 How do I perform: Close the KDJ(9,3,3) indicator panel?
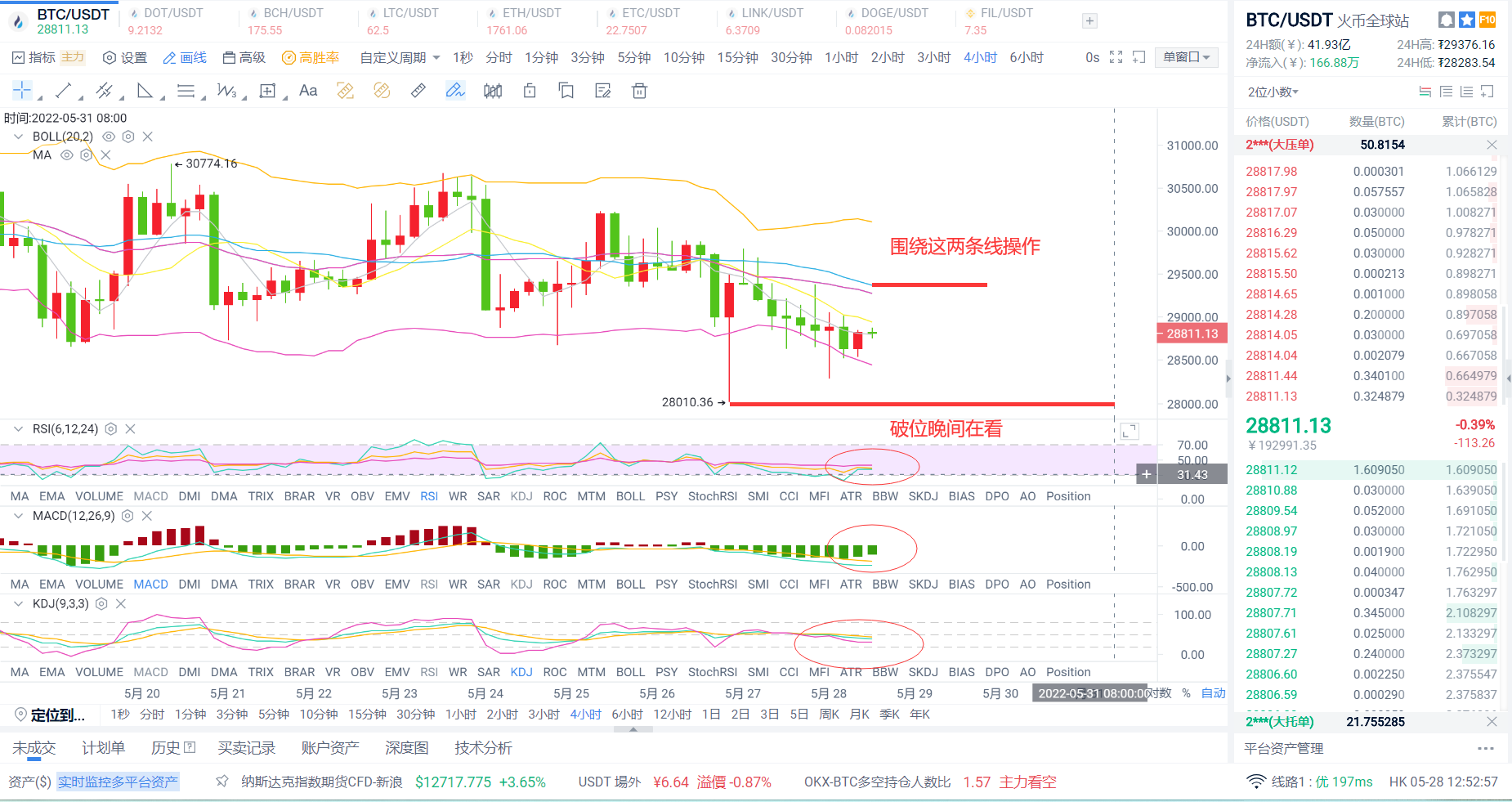coord(121,603)
